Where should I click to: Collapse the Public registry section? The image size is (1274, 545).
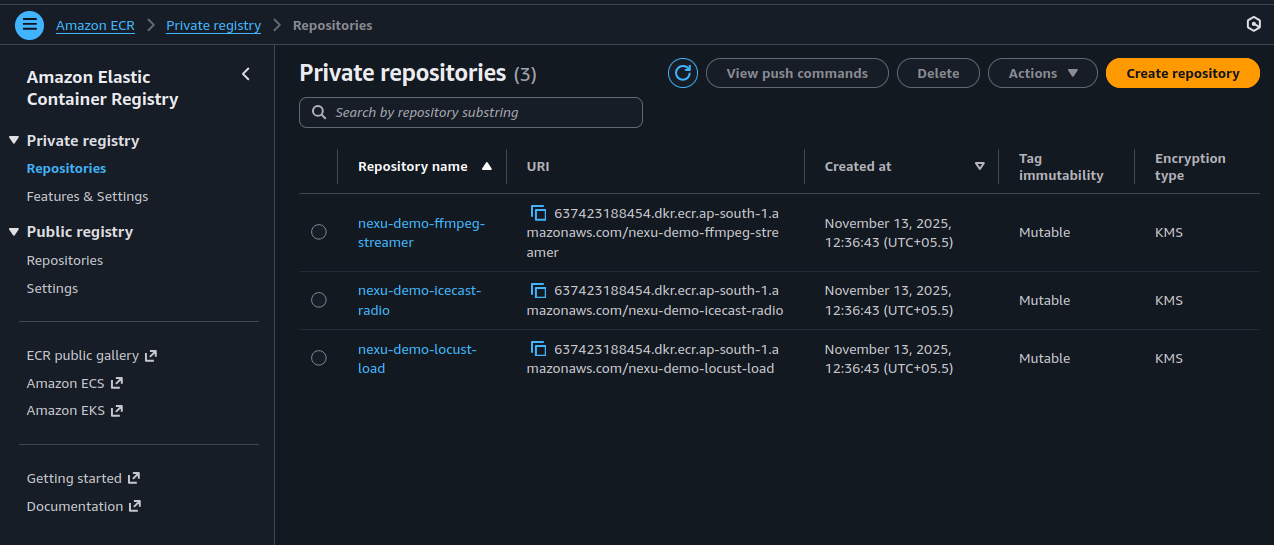(x=14, y=232)
